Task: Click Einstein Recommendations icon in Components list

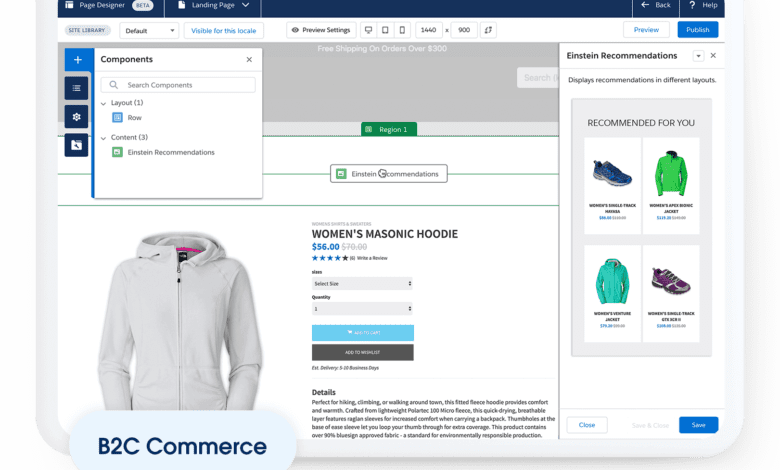Action: click(x=117, y=152)
